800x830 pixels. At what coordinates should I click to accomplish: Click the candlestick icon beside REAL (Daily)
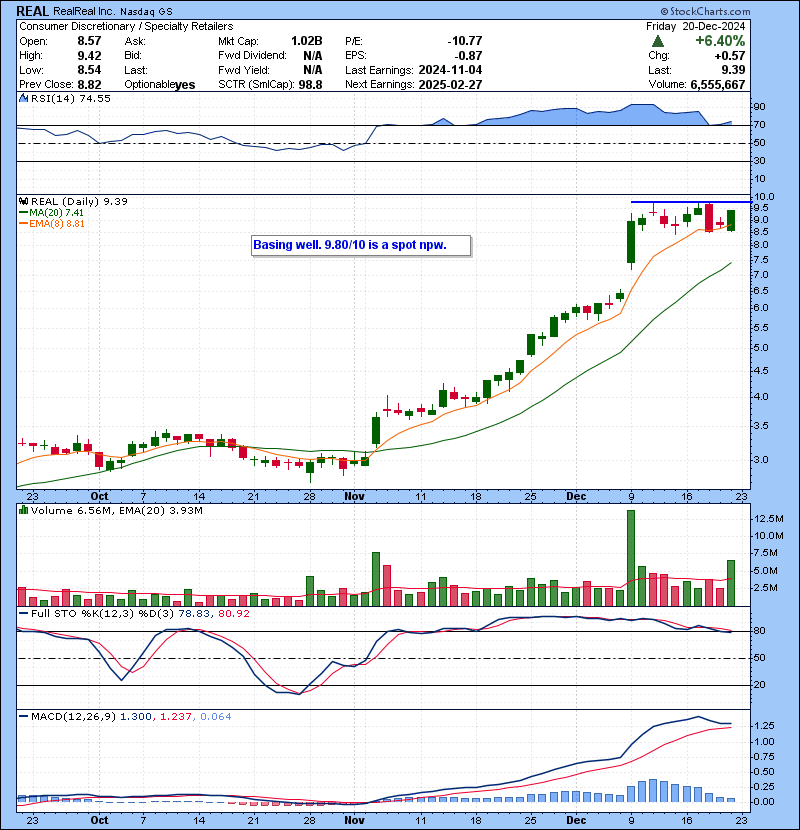click(x=23, y=201)
